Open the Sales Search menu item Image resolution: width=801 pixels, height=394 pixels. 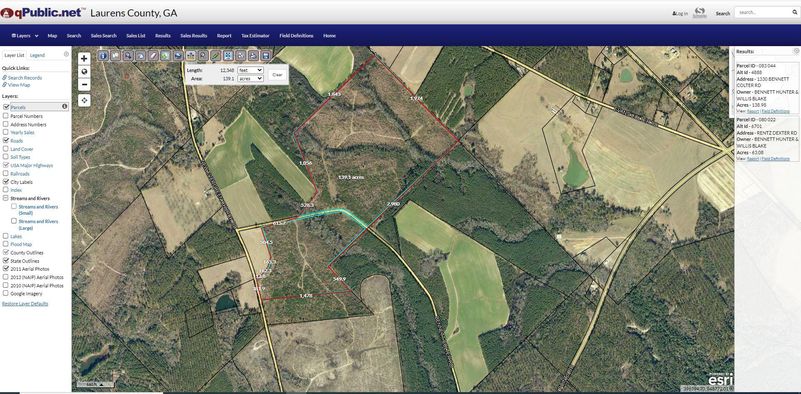(104, 36)
